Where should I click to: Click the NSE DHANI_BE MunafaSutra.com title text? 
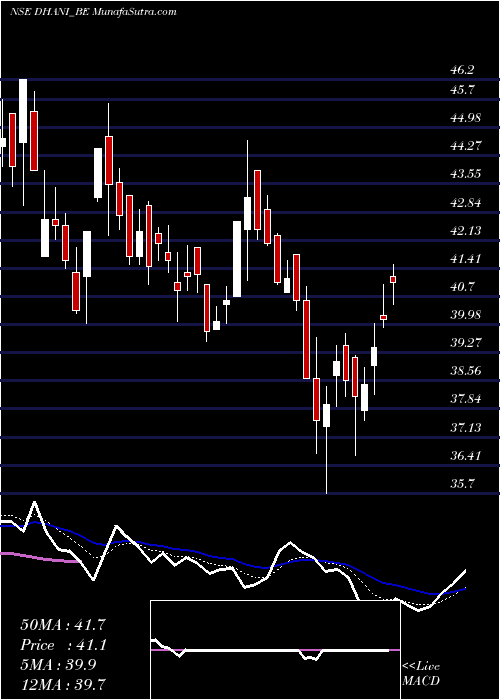tap(93, 12)
